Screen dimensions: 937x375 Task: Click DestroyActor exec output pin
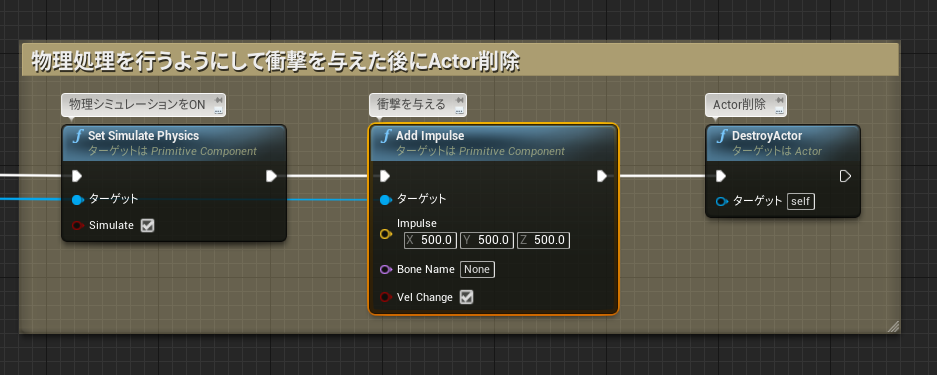[845, 176]
